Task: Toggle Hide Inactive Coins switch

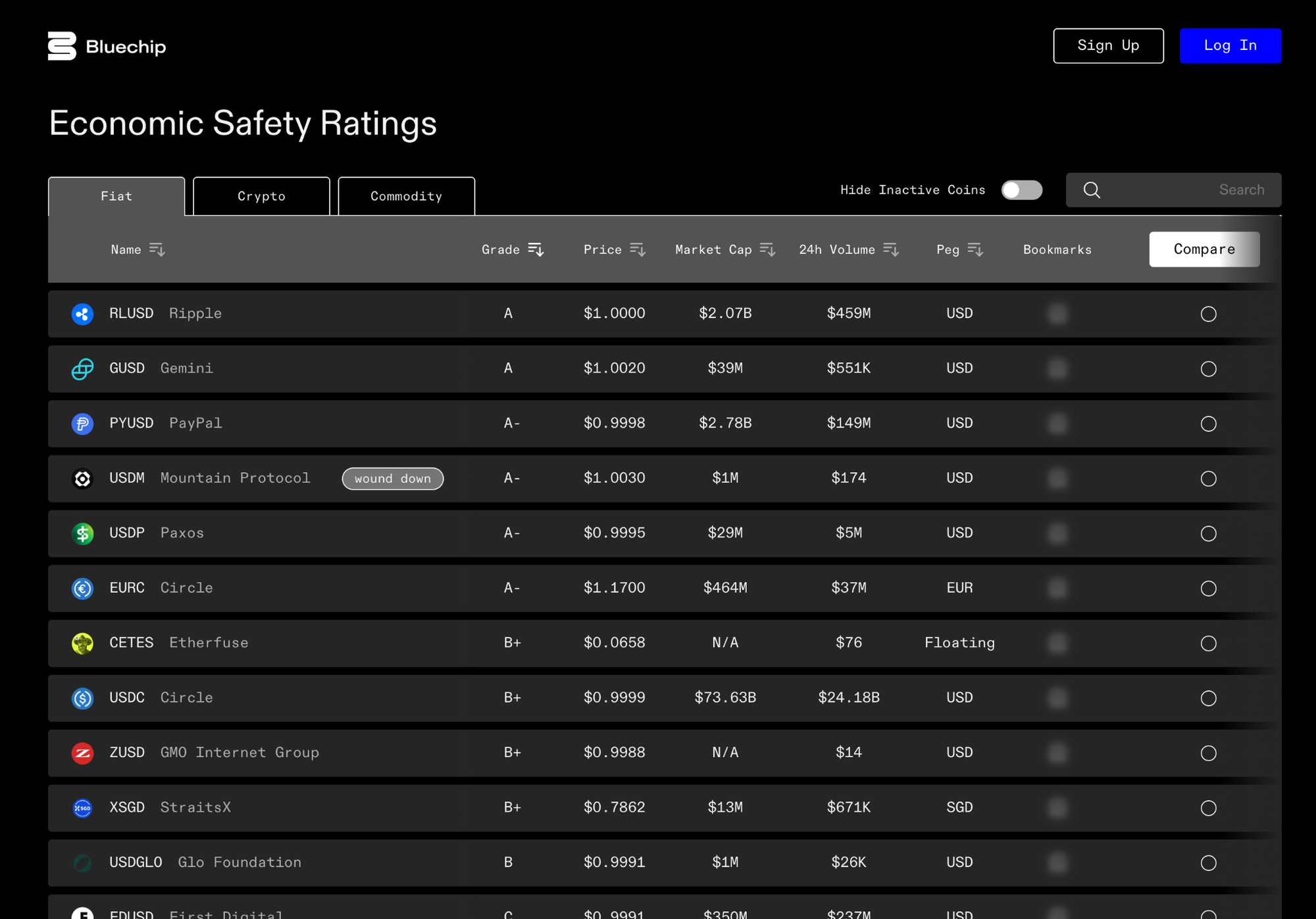Action: click(x=1022, y=190)
